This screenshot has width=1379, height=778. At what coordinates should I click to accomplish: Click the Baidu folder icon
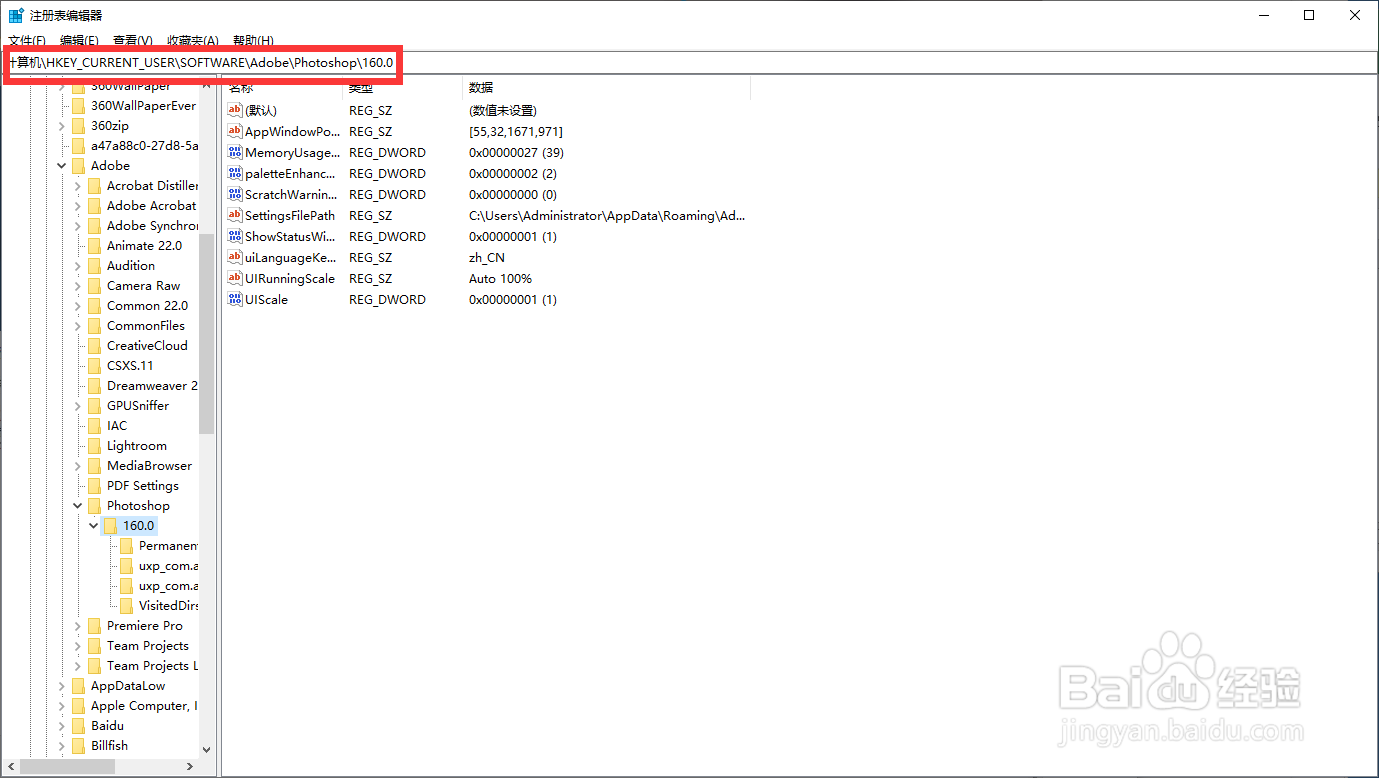79,726
